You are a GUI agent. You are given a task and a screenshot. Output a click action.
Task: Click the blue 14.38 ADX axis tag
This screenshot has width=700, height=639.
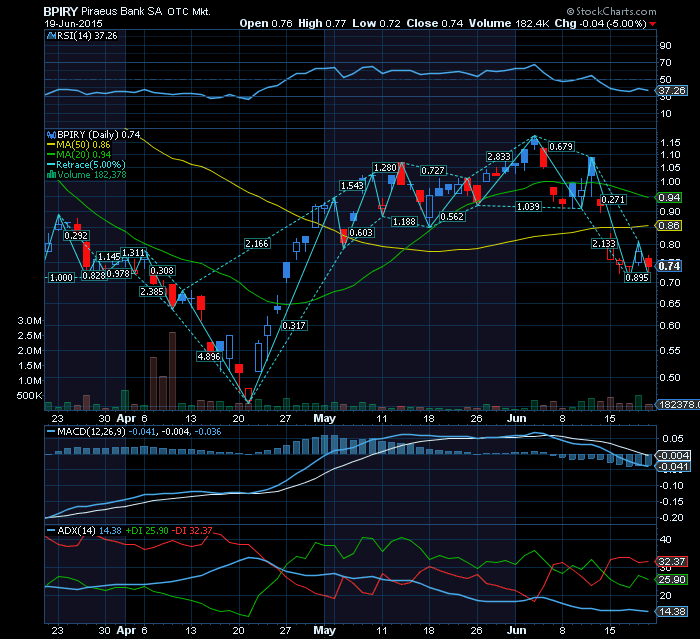point(672,611)
